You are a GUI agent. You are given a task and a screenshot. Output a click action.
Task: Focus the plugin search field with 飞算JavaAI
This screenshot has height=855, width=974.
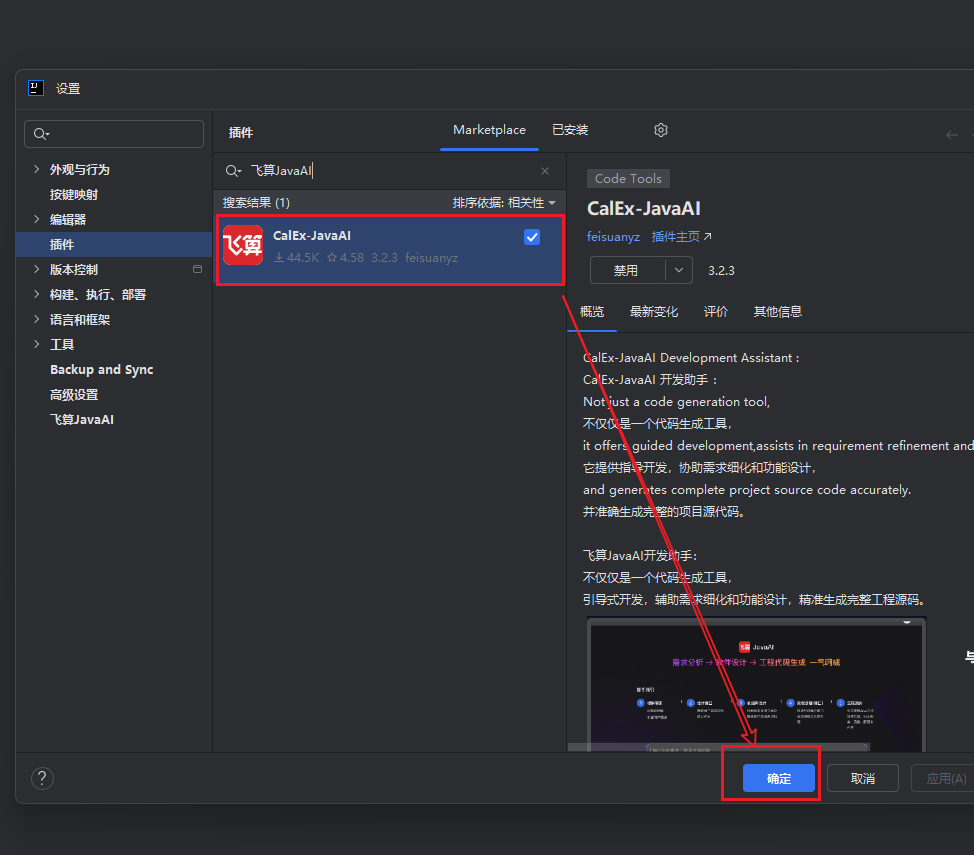pos(388,171)
